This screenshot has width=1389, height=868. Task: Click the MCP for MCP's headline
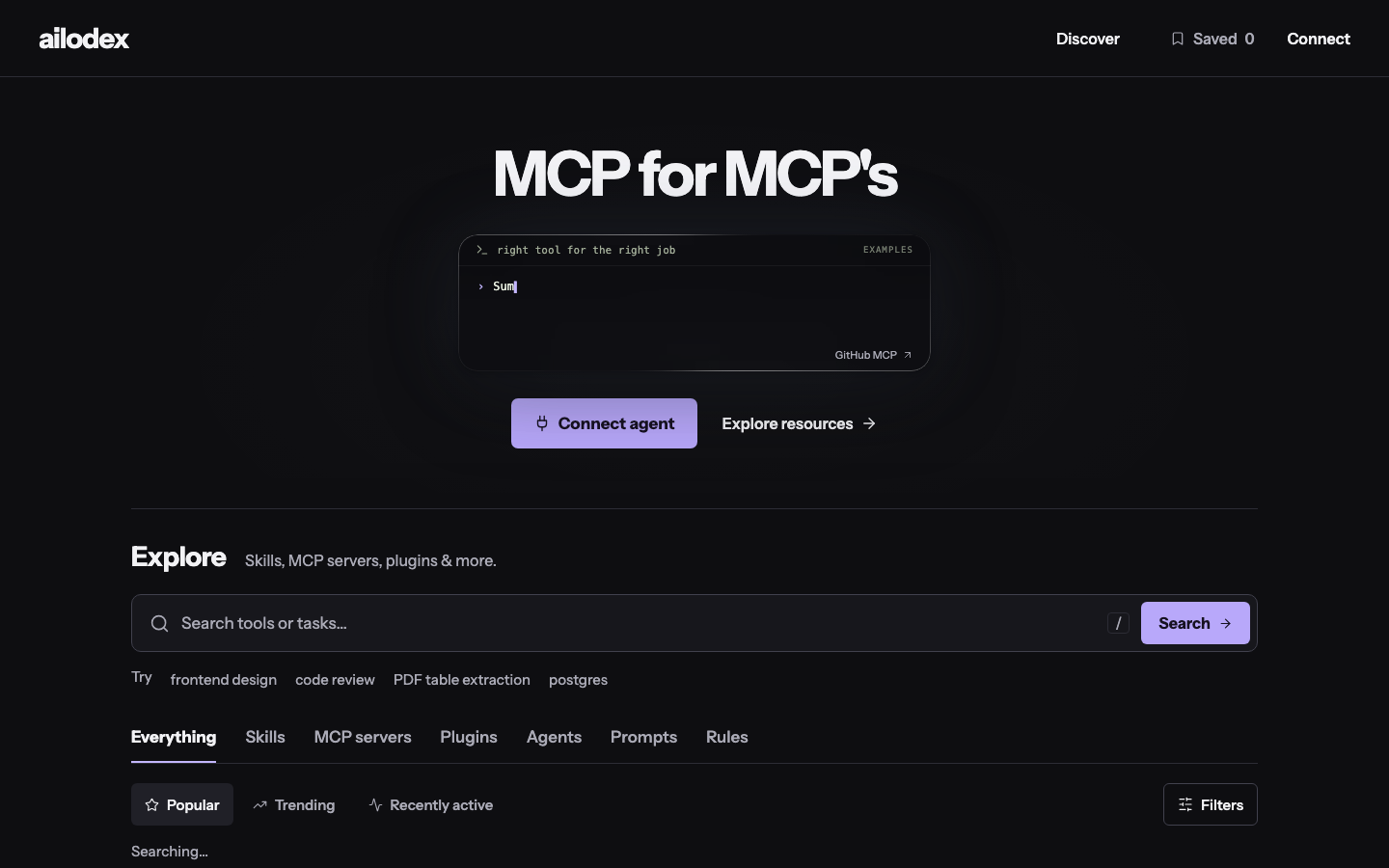(x=694, y=174)
